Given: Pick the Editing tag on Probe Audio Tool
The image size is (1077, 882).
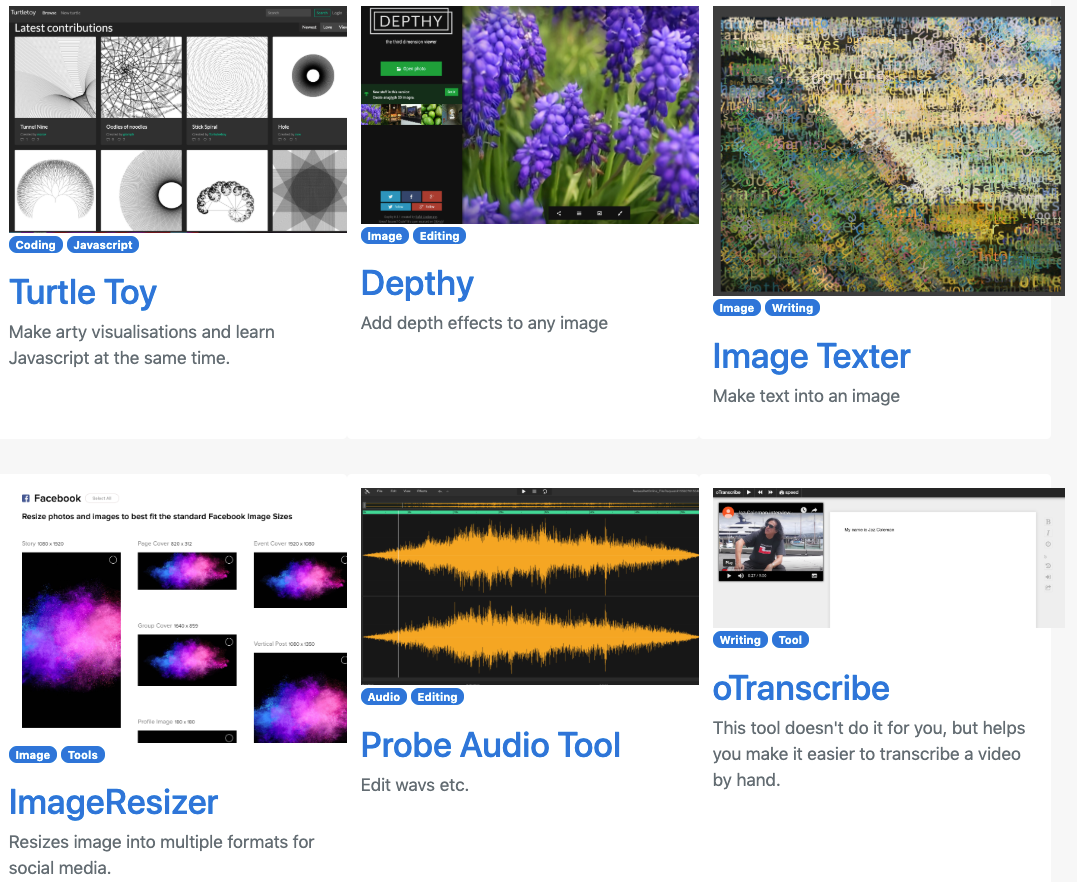Looking at the screenshot, I should coord(438,697).
